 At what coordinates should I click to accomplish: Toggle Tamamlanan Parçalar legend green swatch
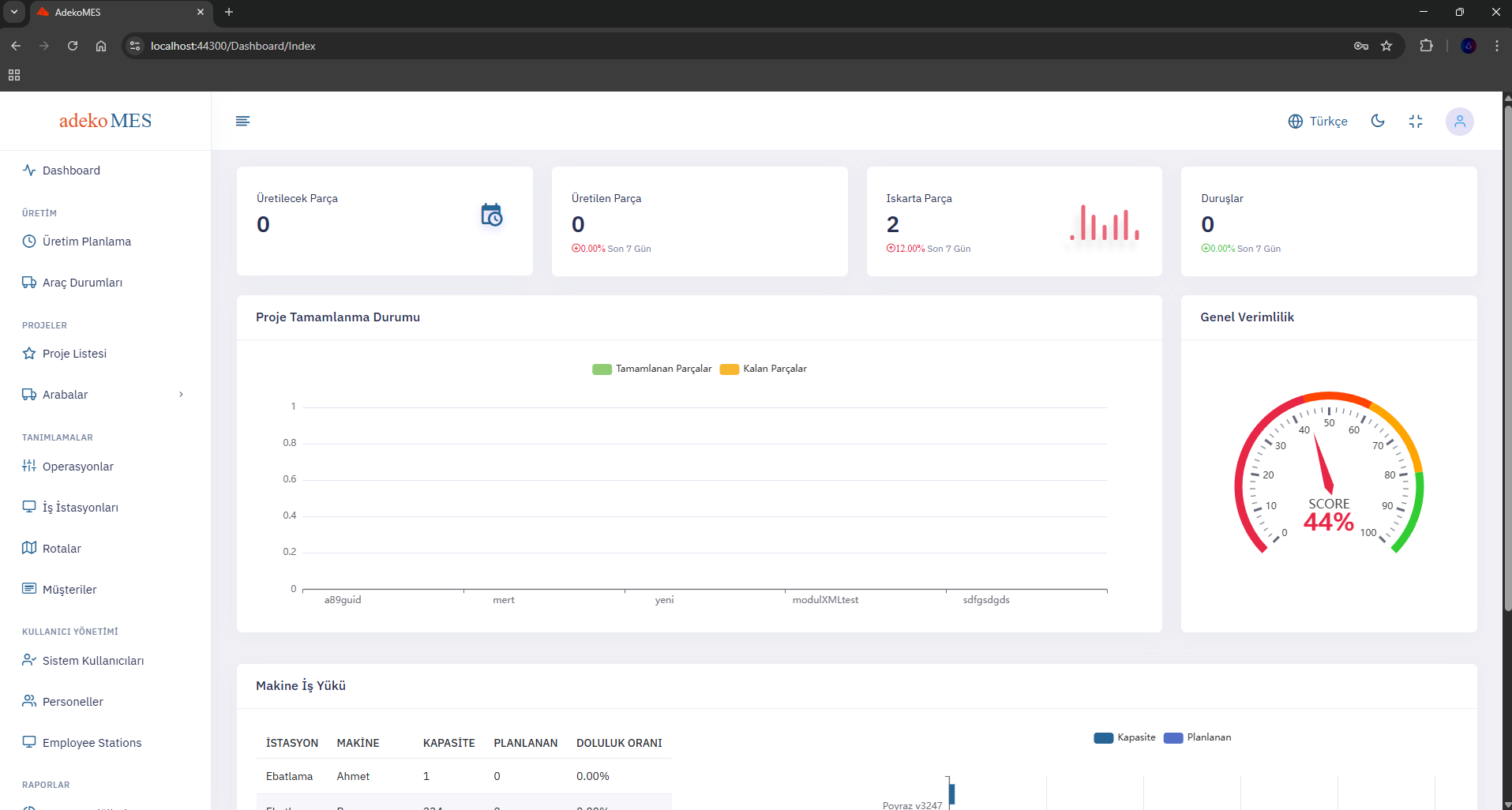pyautogui.click(x=602, y=369)
